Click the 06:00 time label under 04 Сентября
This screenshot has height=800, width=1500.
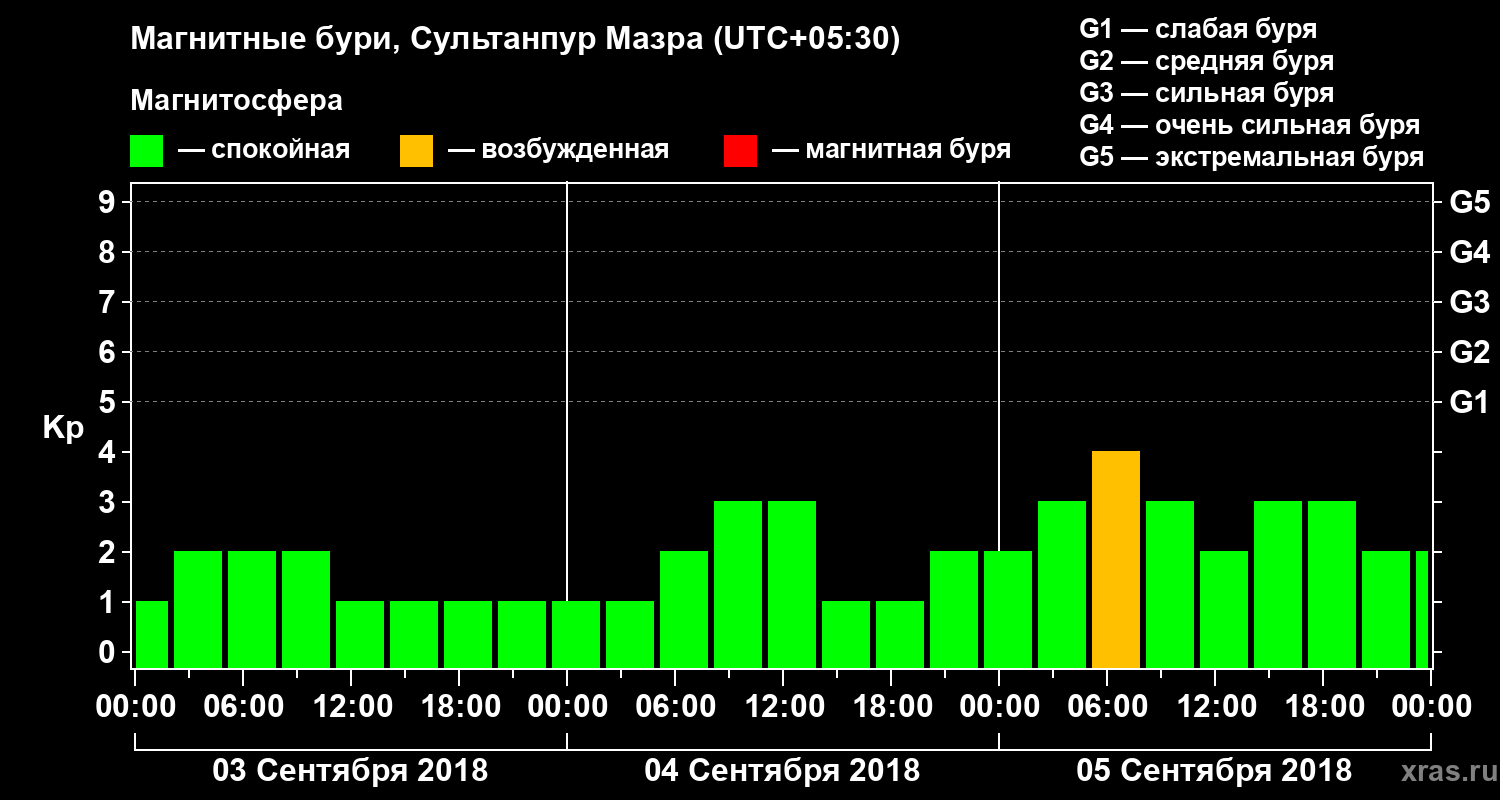pos(675,707)
